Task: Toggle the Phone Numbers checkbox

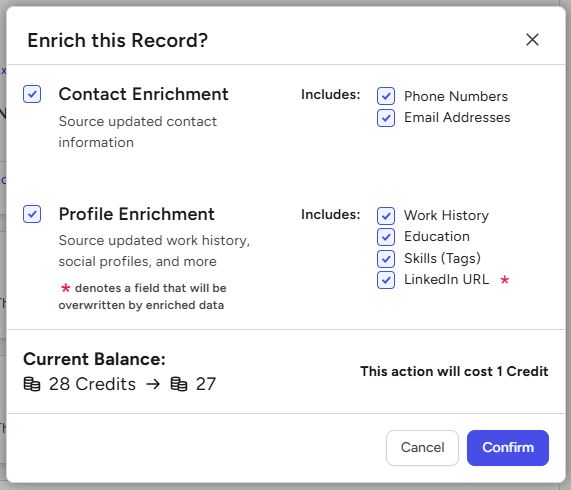Action: point(386,96)
